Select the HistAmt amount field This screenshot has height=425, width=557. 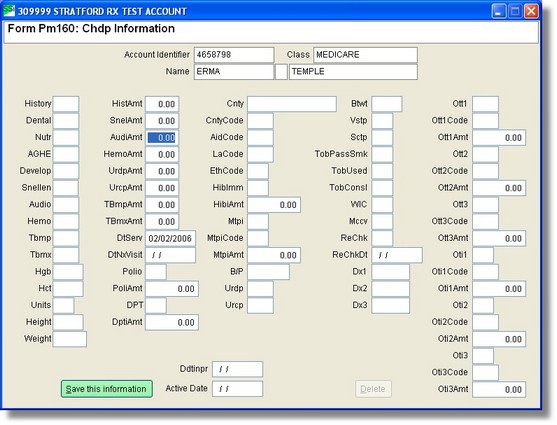tap(162, 104)
